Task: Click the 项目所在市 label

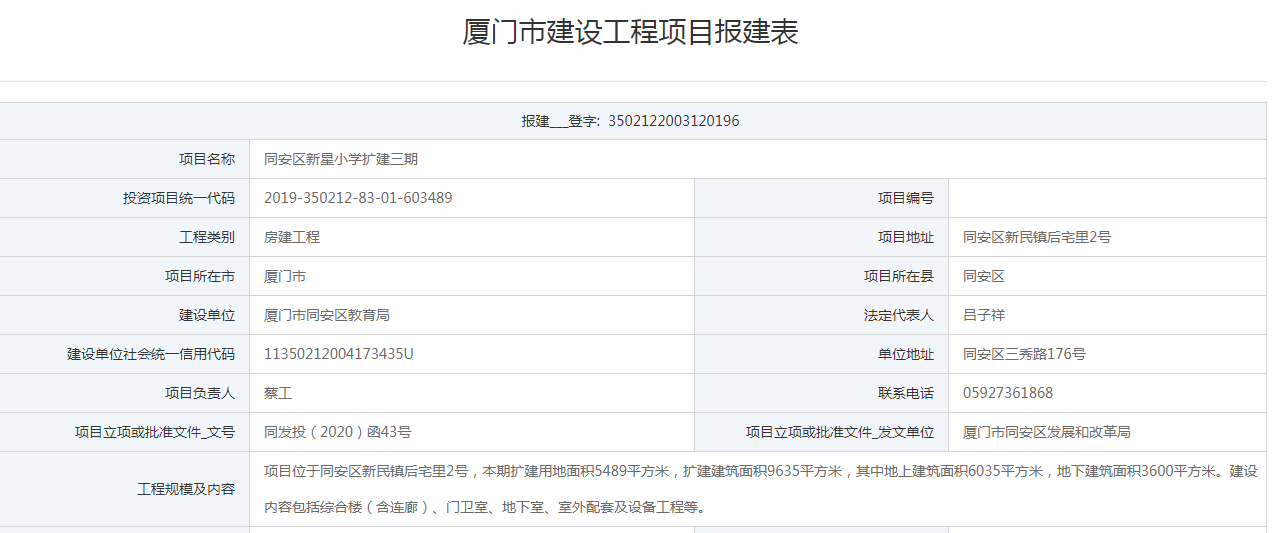Action: (x=200, y=276)
